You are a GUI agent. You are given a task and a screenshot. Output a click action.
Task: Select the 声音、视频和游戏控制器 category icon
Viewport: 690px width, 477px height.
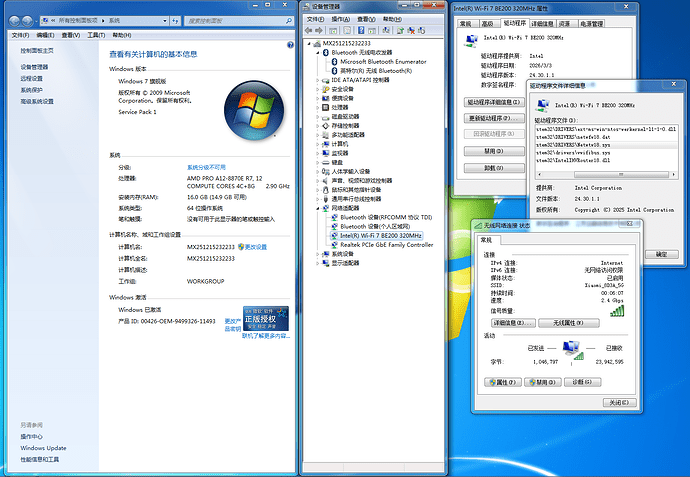pos(326,181)
